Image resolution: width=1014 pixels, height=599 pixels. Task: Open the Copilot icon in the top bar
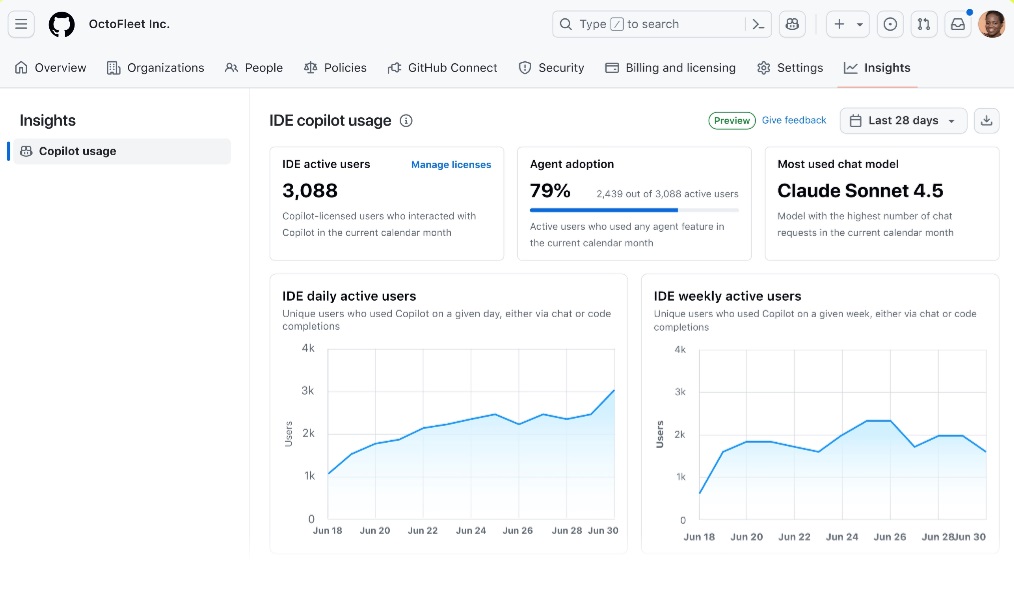tap(792, 24)
